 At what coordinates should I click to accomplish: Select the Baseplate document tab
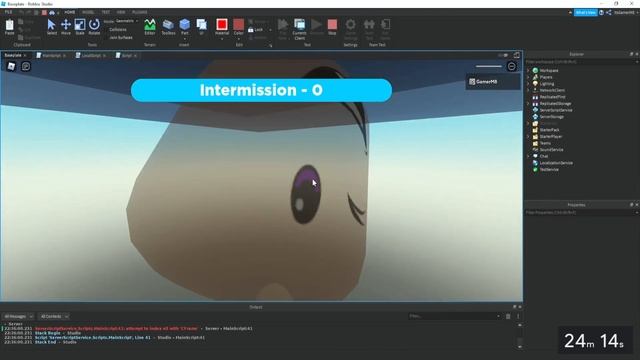pos(13,55)
